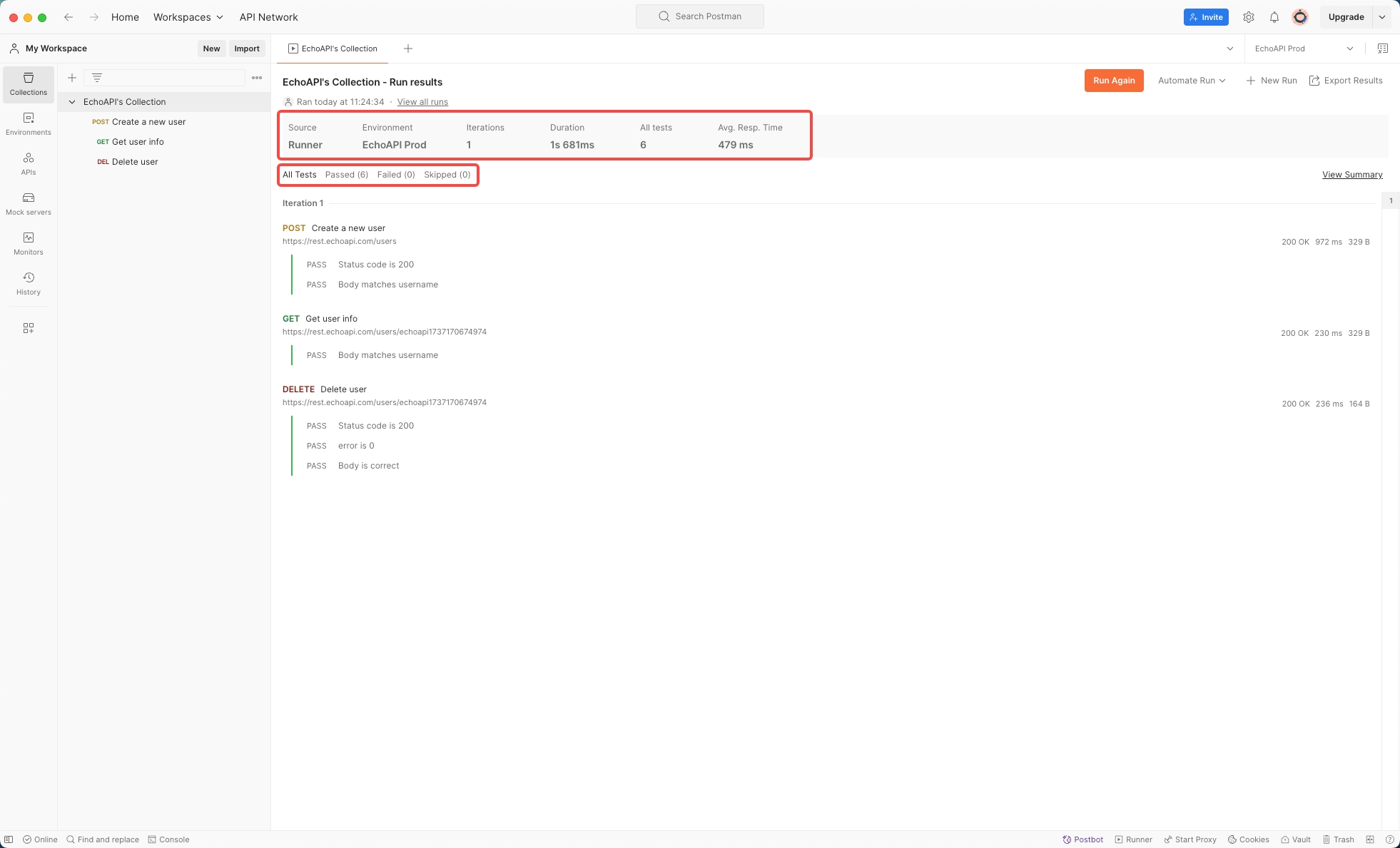Open the three-dot collections options menu
Image resolution: width=1400 pixels, height=848 pixels.
click(257, 78)
